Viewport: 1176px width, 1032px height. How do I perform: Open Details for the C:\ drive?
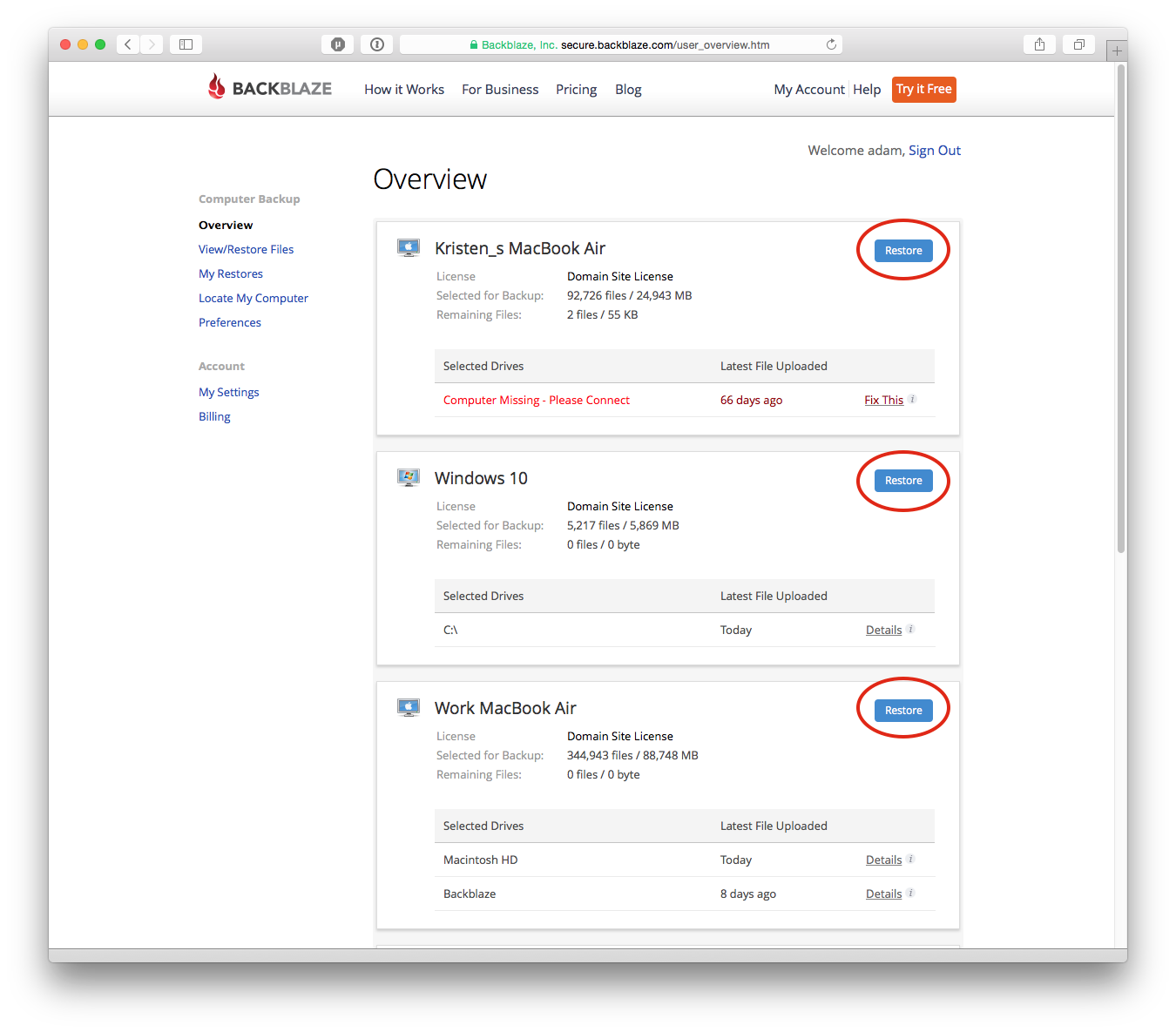[883, 630]
